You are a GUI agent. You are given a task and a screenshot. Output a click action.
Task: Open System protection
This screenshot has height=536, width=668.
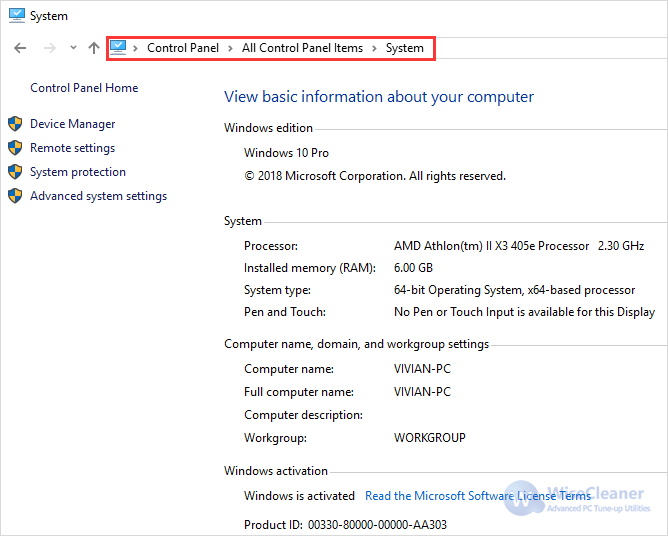78,172
